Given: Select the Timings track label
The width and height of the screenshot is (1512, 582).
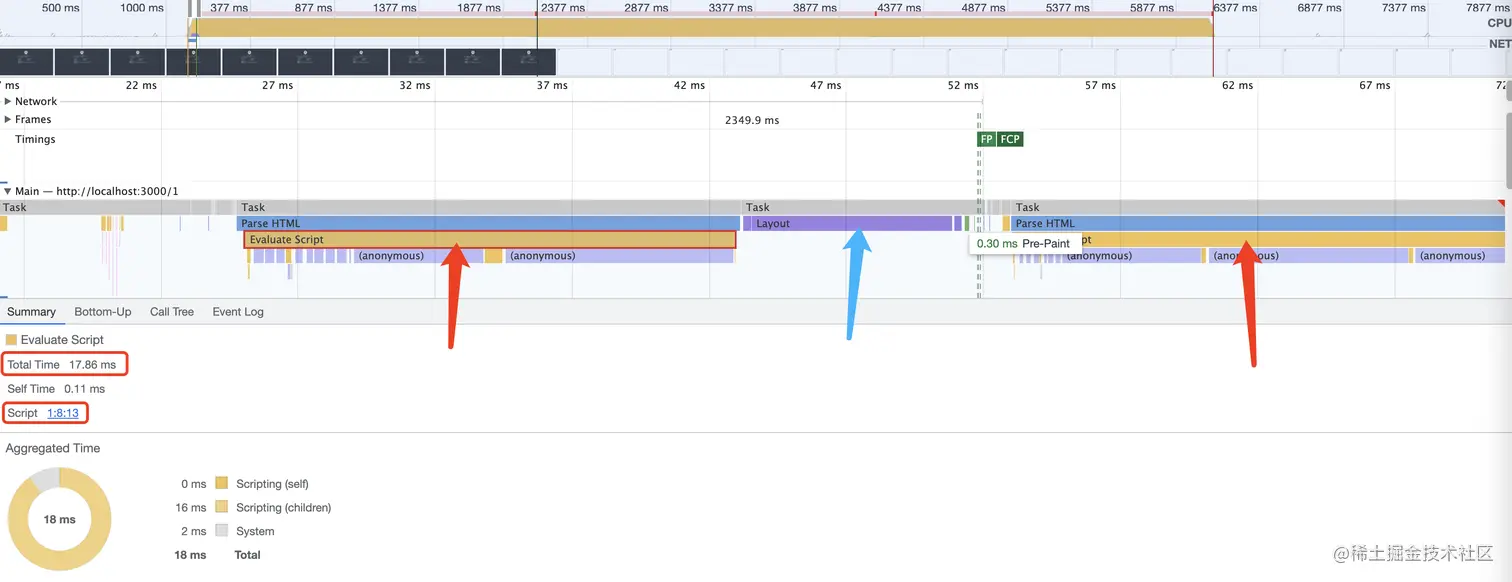Looking at the screenshot, I should (35, 139).
